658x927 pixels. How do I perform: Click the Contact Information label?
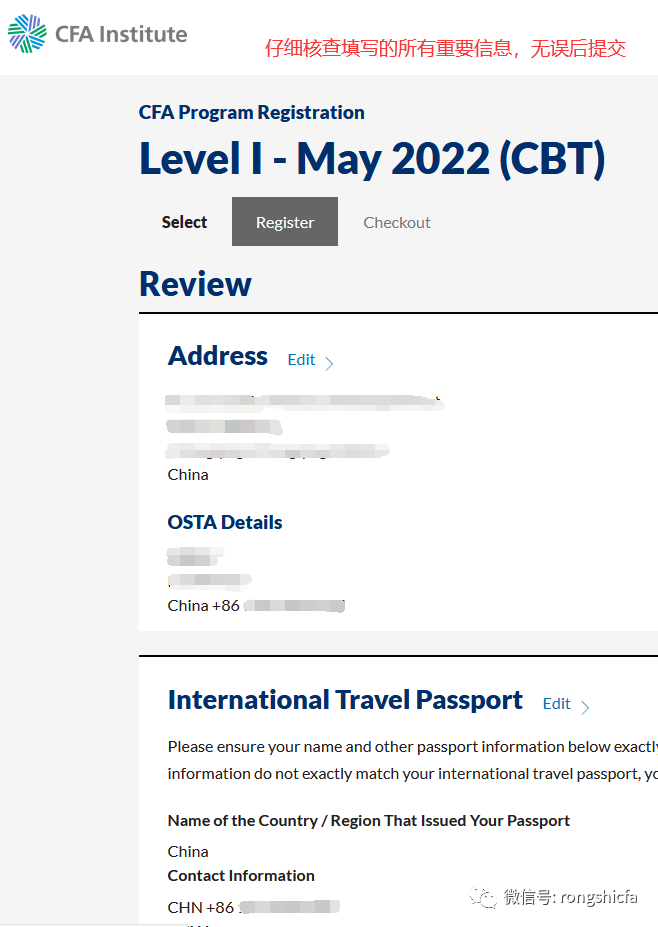click(241, 876)
